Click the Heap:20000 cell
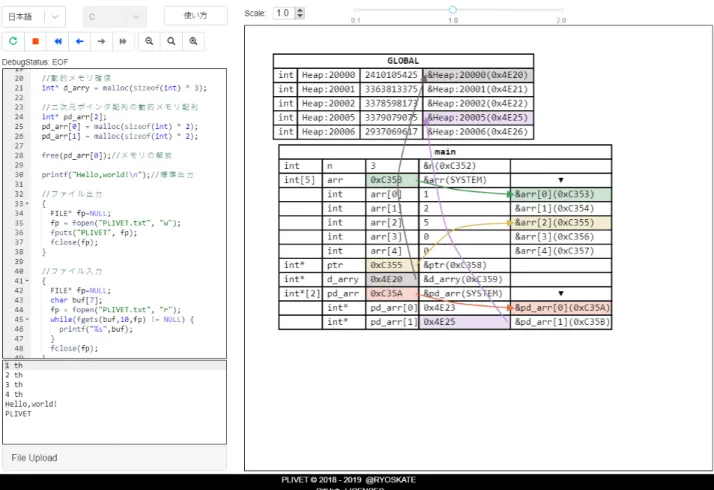Screen dimensions: 714x490 point(328,75)
